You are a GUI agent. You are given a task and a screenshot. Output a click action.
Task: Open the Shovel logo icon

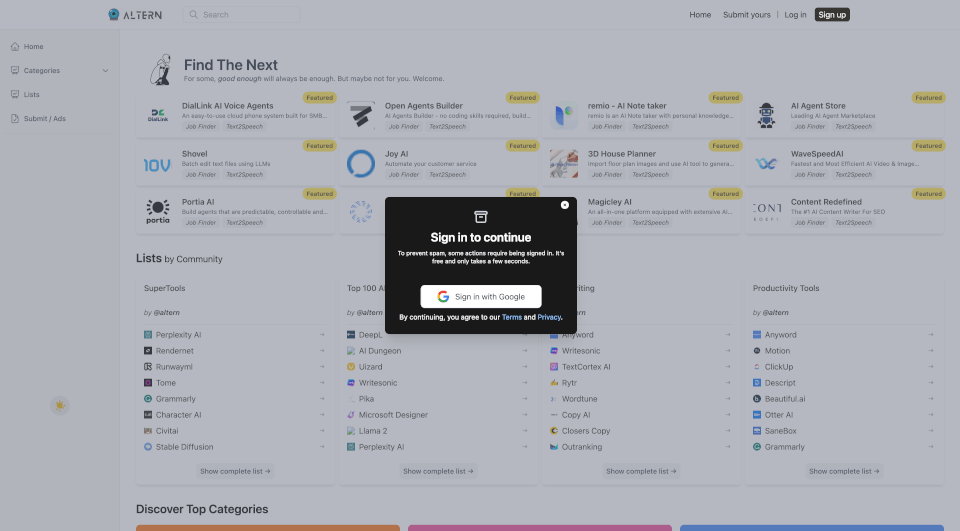pos(157,165)
